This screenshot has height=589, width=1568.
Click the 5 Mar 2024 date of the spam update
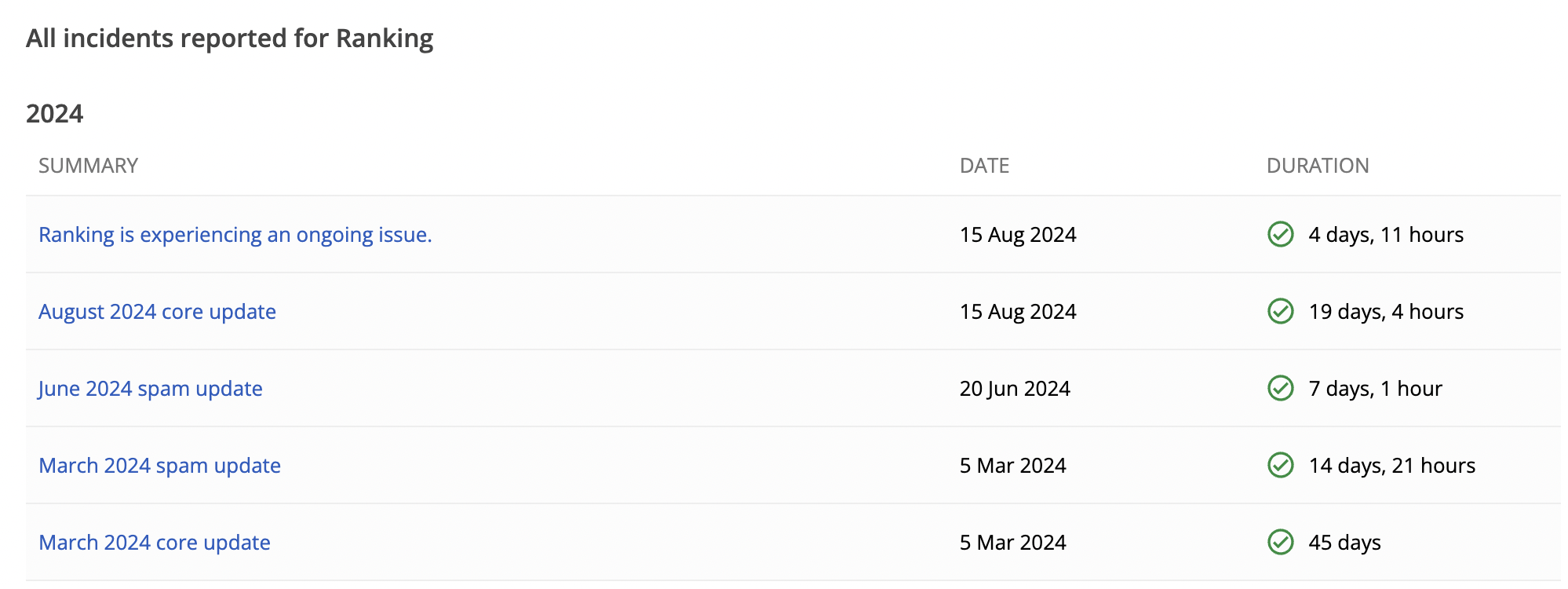point(1012,466)
